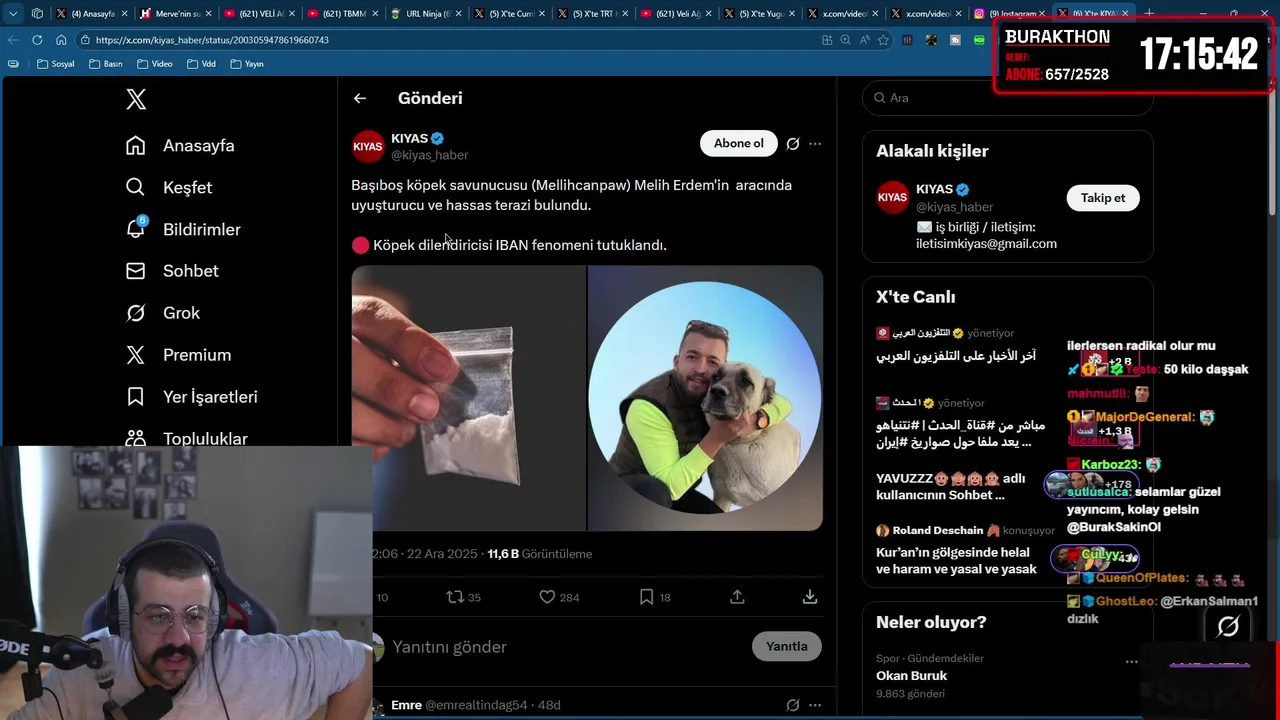Bookmark the post with 18 bookmarks
Viewport: 1280px width, 720px height.
tap(655, 597)
